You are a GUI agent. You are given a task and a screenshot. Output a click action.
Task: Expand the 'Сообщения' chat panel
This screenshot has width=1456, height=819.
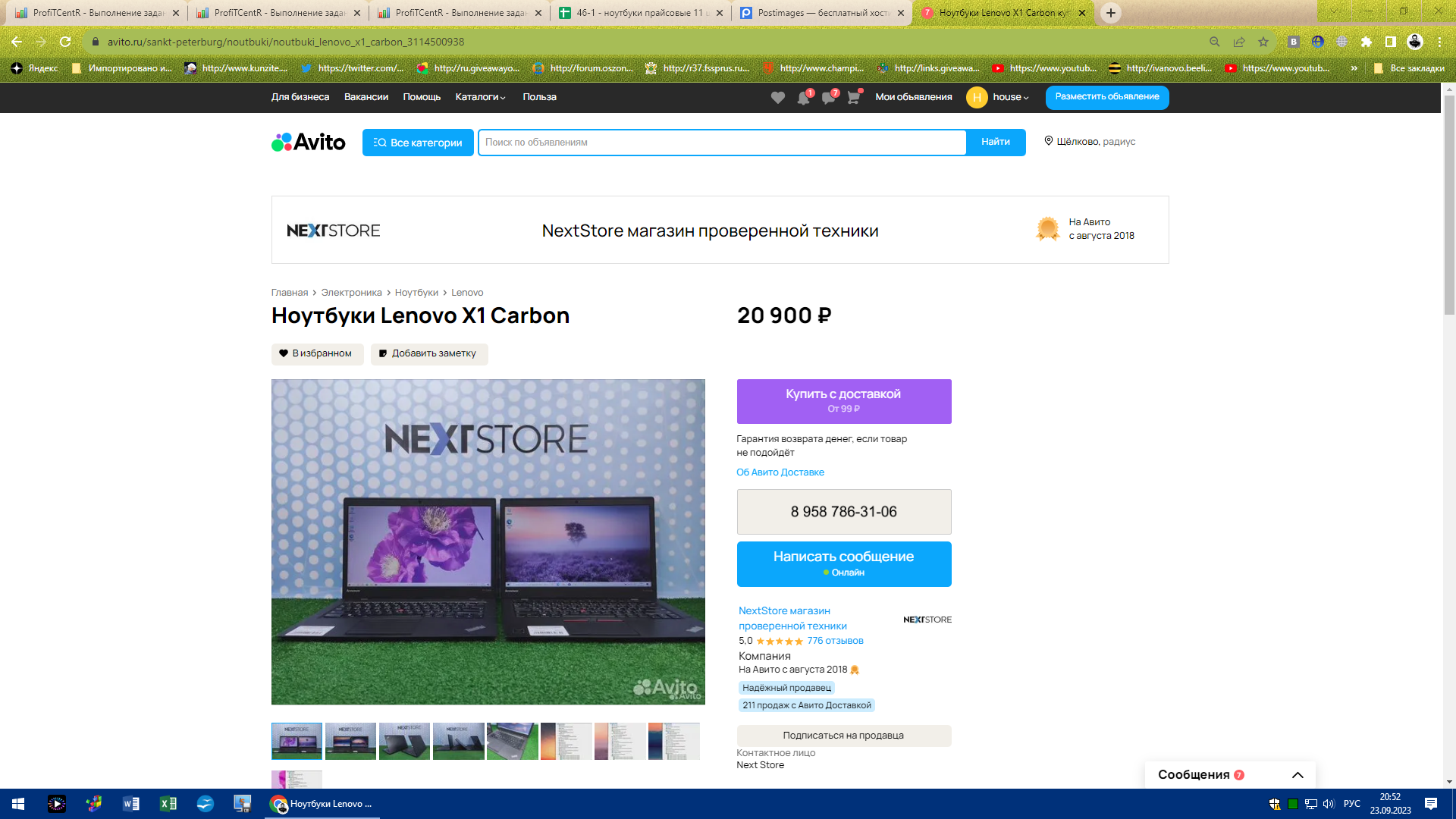pos(1298,775)
